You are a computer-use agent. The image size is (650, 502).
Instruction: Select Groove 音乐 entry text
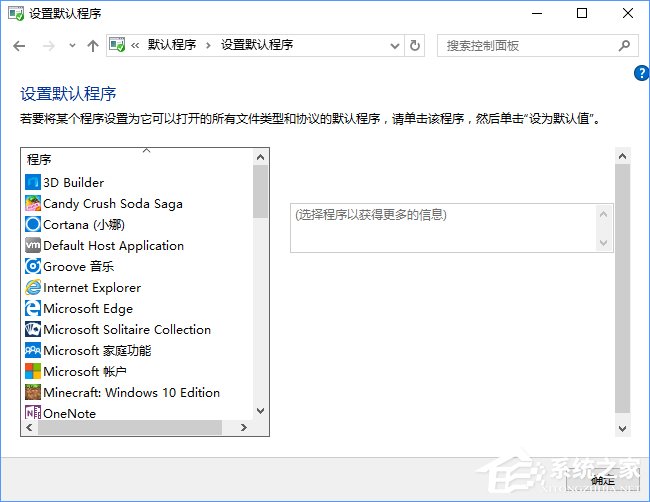tap(78, 267)
